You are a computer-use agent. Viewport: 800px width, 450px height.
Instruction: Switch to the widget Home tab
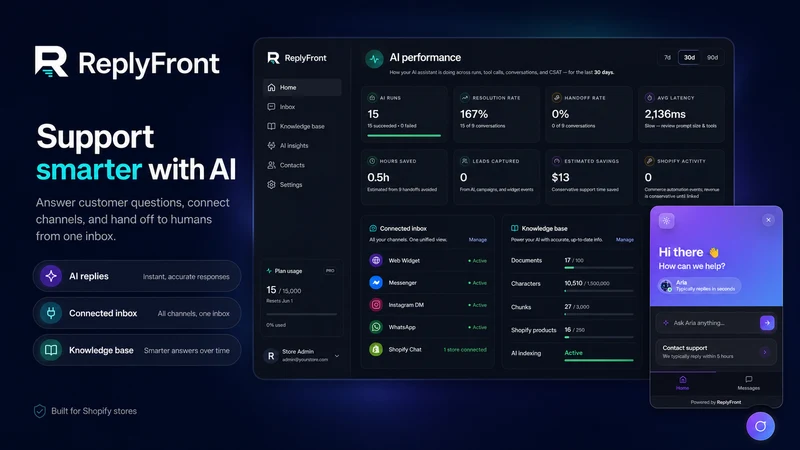click(683, 383)
